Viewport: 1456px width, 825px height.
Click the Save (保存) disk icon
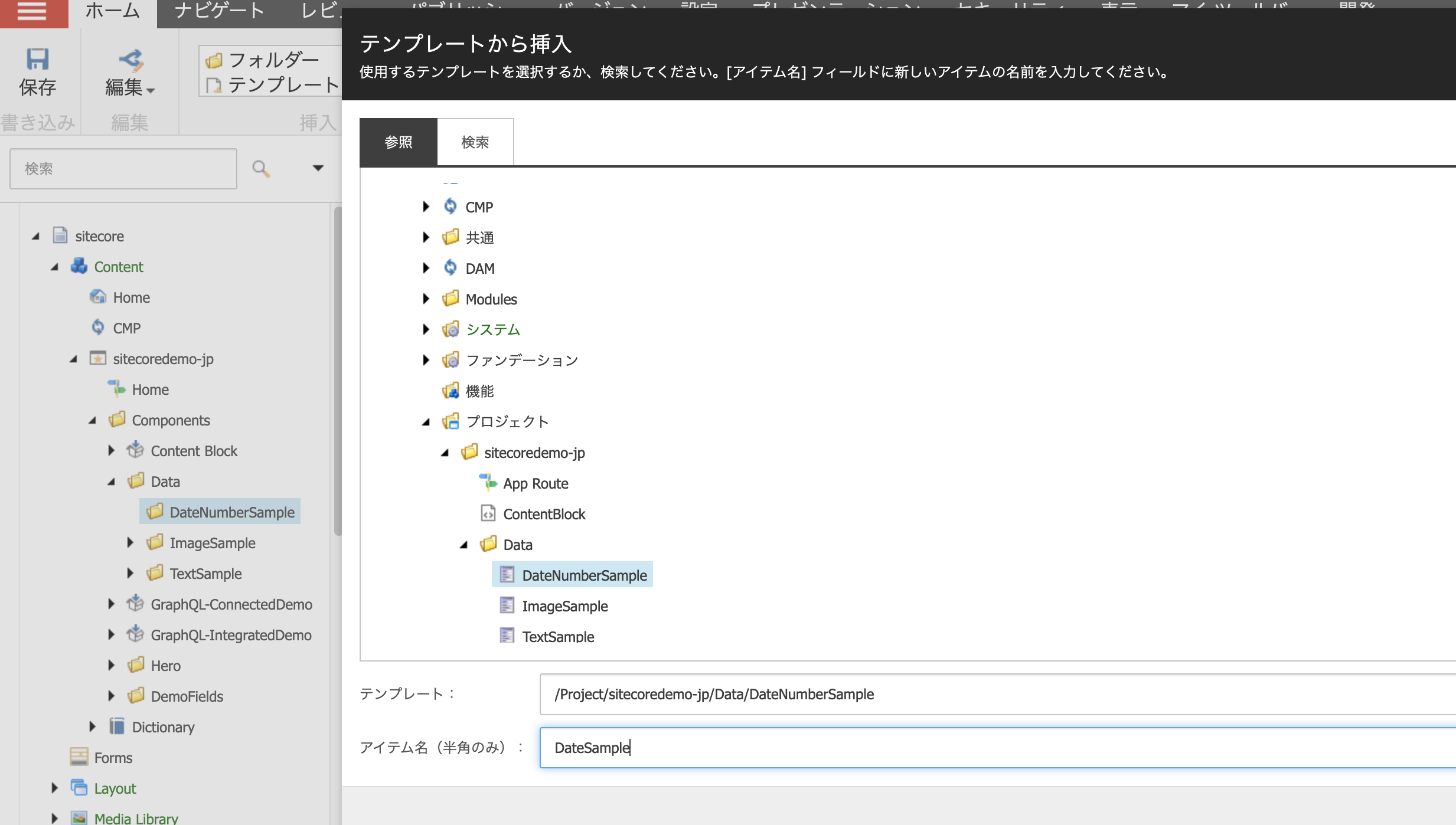(x=37, y=59)
